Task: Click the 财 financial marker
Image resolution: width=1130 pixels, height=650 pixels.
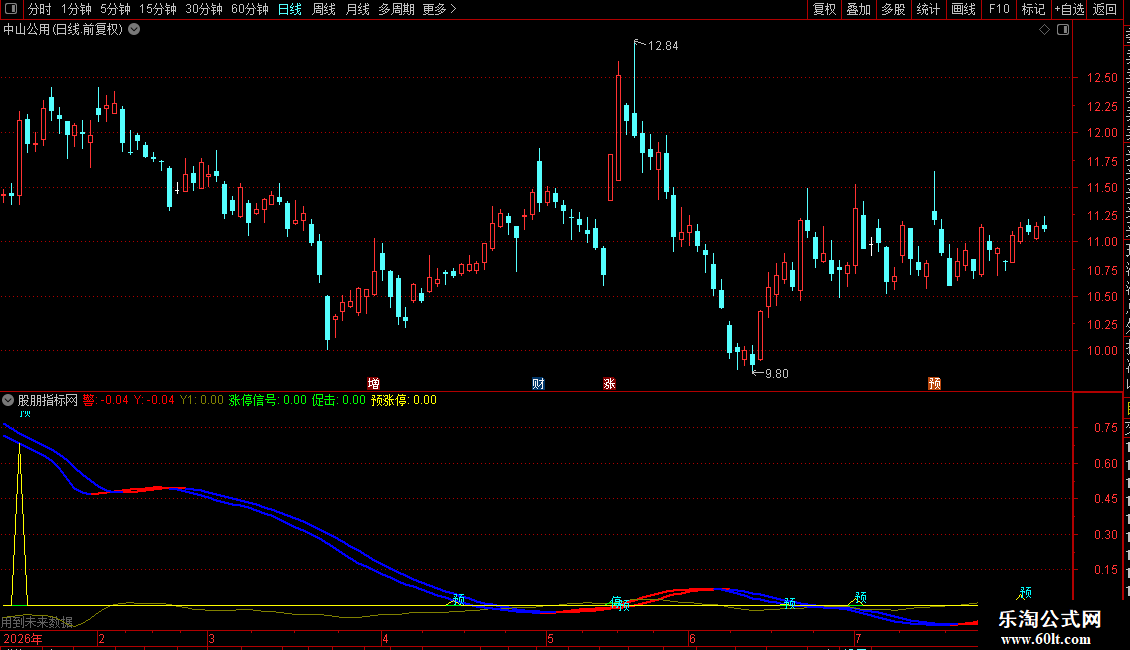Action: coord(538,383)
